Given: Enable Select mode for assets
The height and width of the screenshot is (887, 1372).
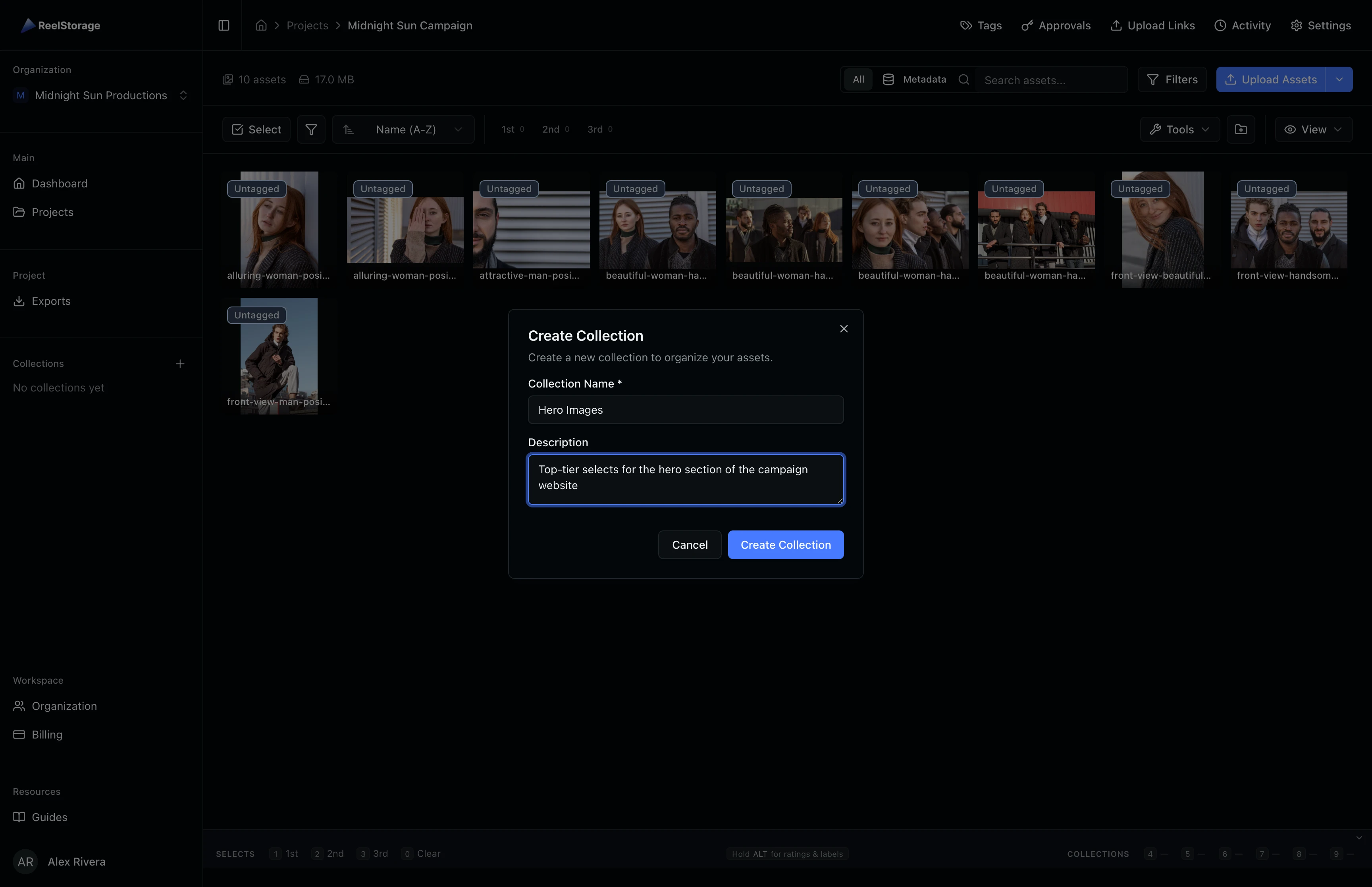Looking at the screenshot, I should tap(256, 129).
